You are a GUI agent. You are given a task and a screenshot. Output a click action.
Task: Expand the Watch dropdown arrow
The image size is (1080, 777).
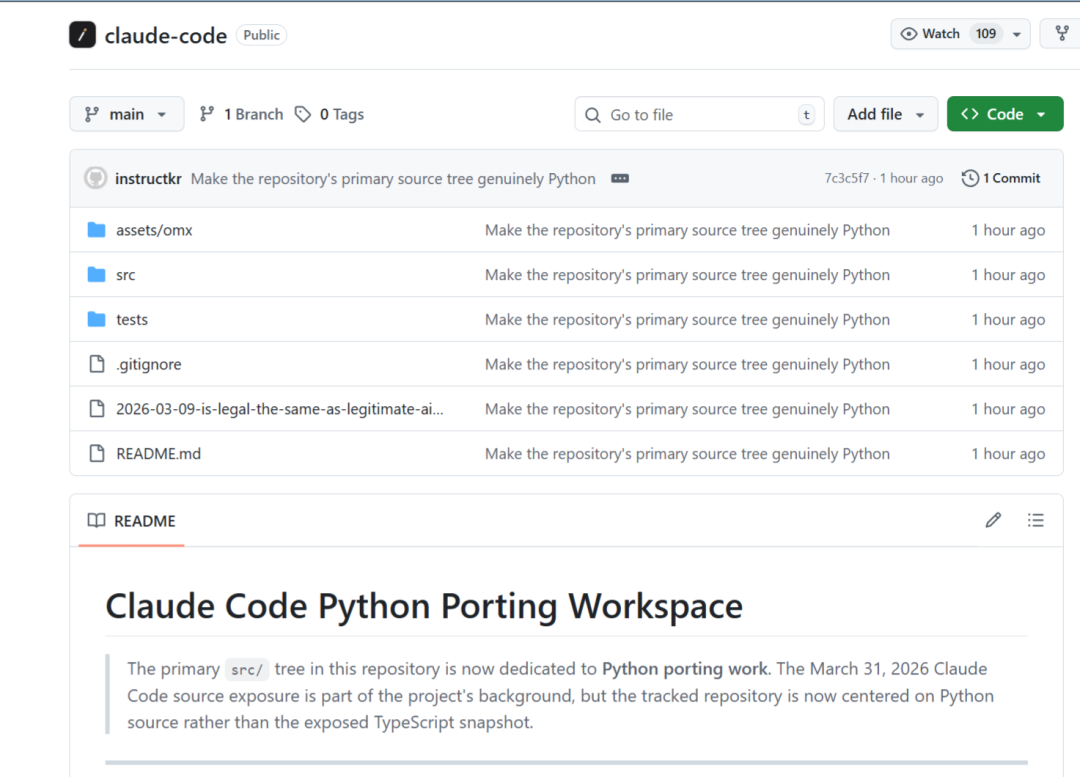pos(1017,34)
